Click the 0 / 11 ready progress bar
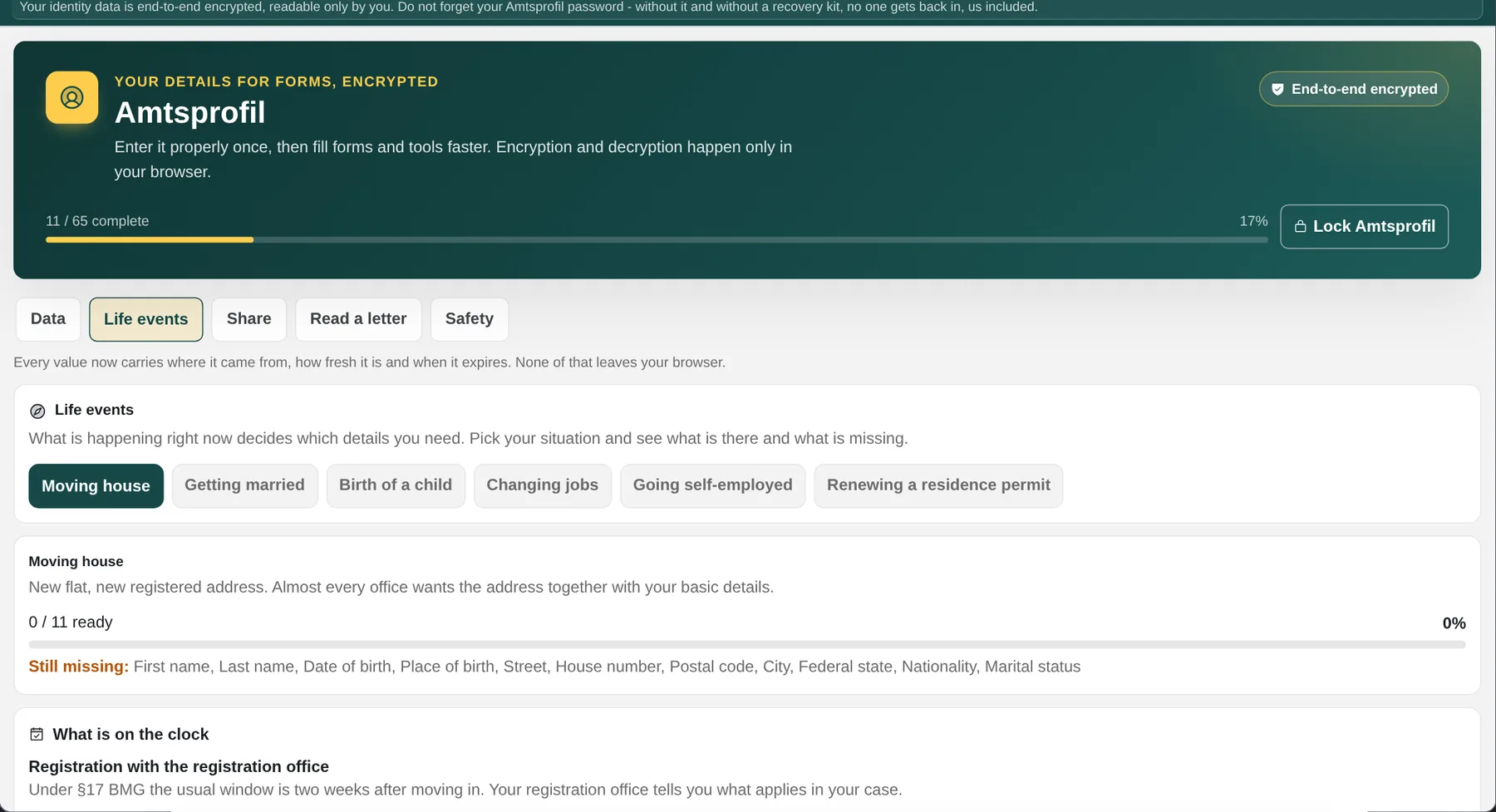The image size is (1496, 812). point(747,644)
